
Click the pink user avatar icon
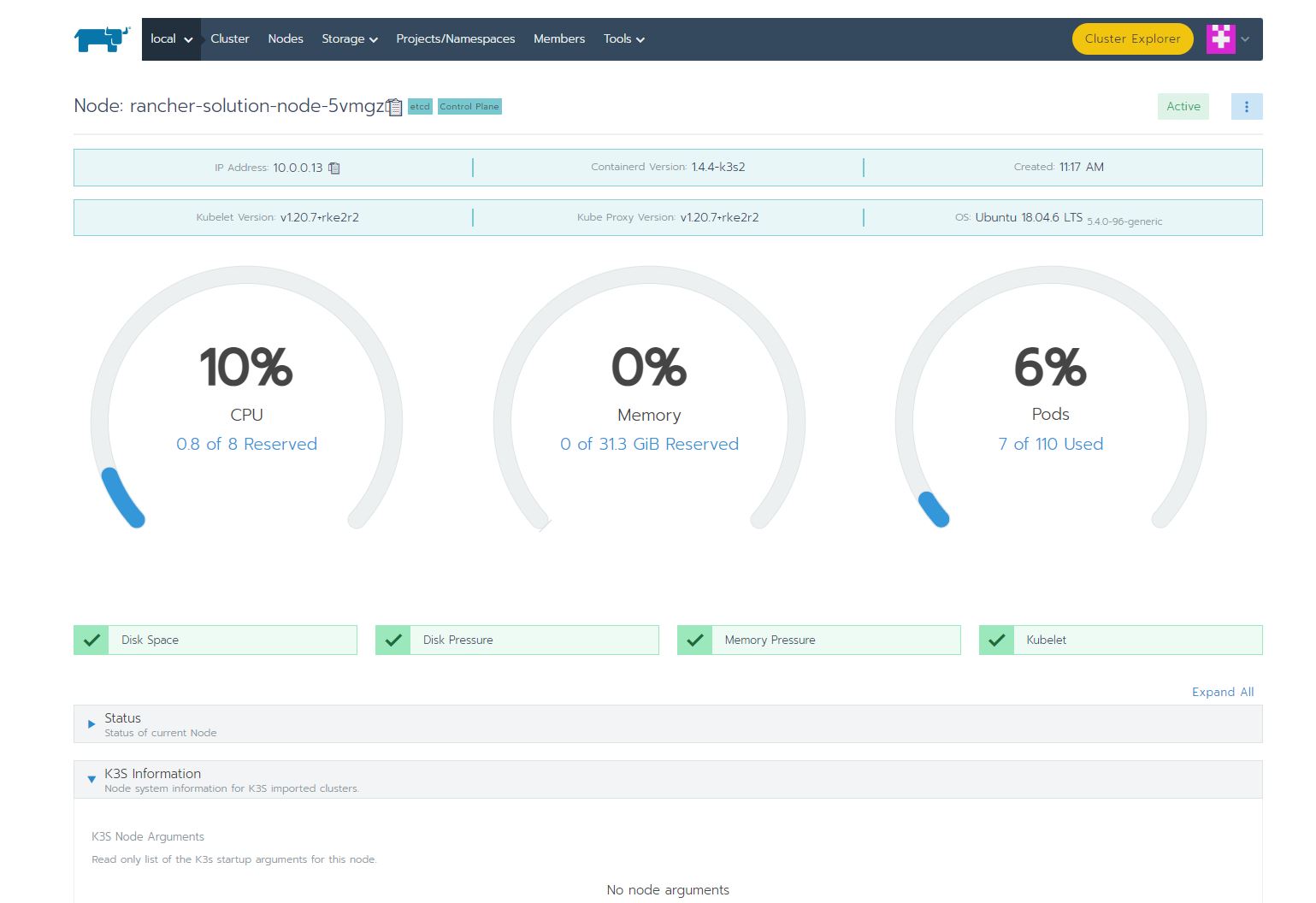point(1220,38)
